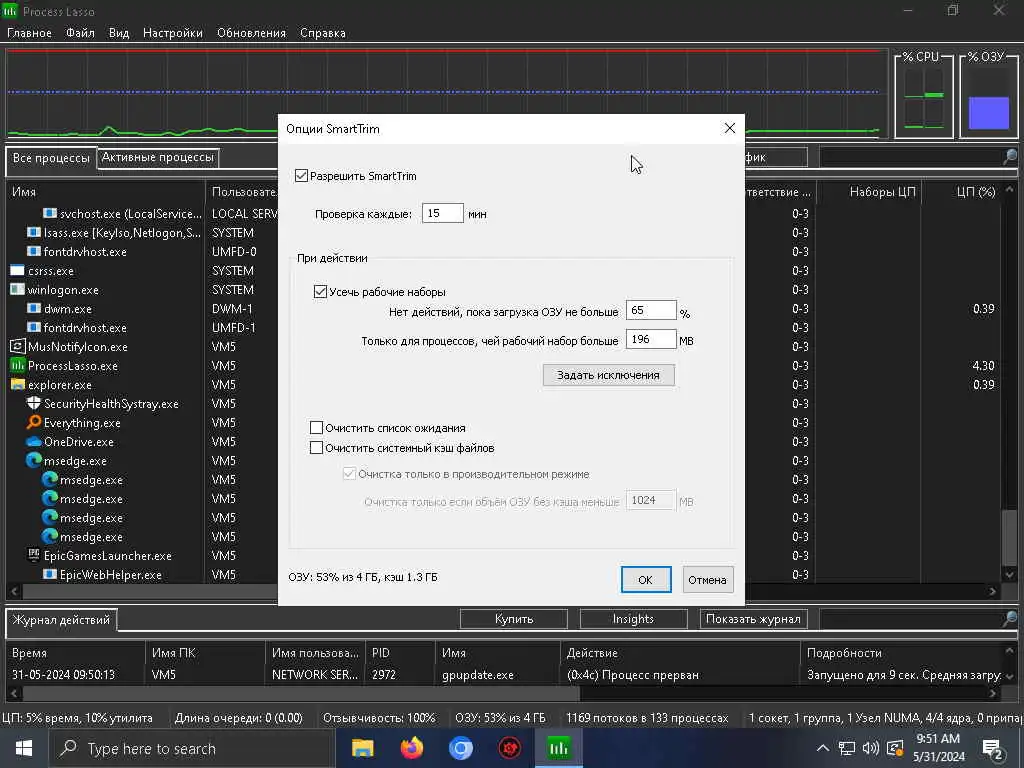Screen dimensions: 1024x768
Task: Open Firefox from the taskbar
Action: click(411, 748)
